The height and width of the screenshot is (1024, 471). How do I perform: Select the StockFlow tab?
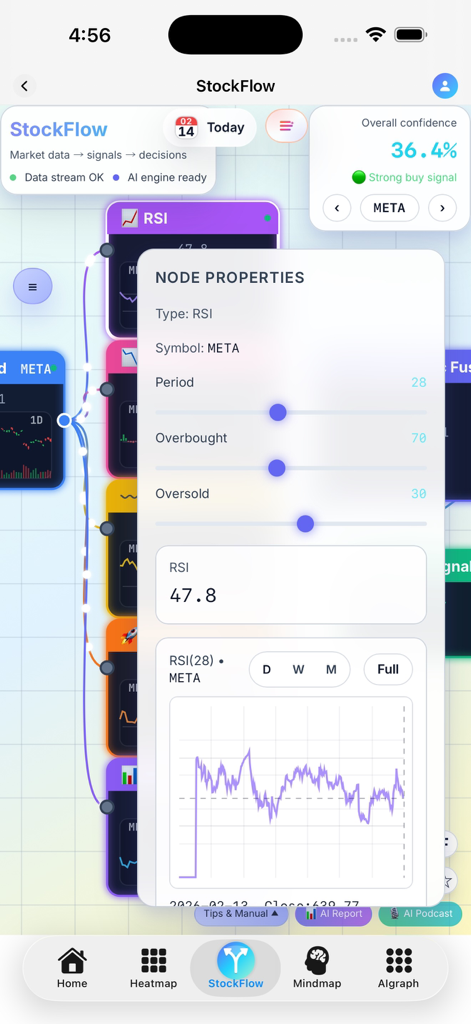pyautogui.click(x=236, y=967)
